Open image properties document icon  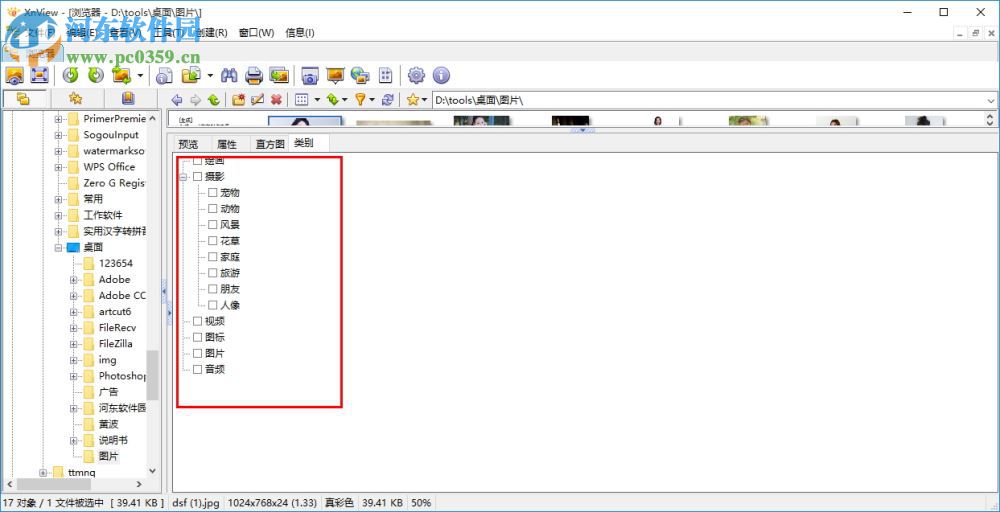(x=165, y=75)
